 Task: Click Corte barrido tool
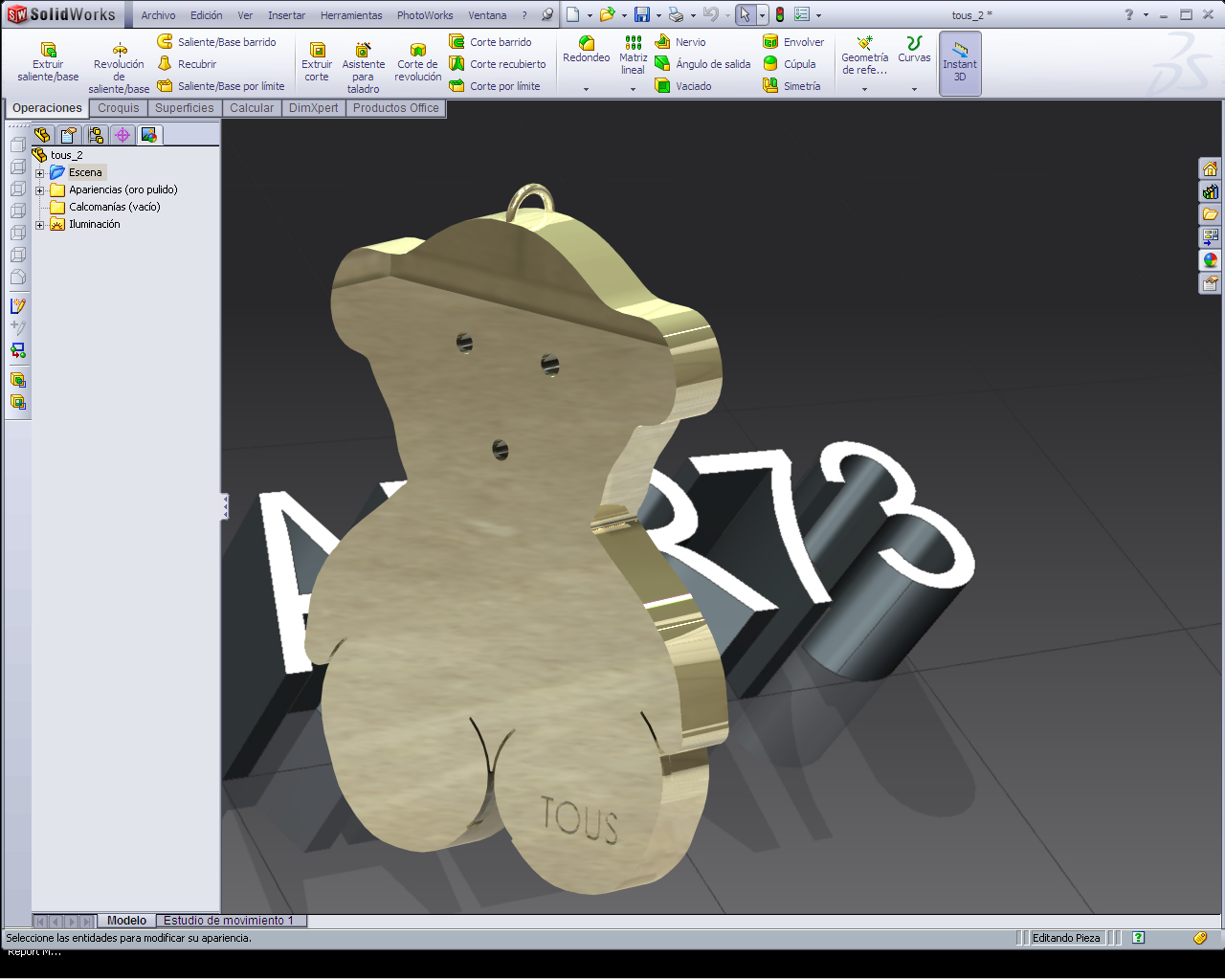pos(491,42)
